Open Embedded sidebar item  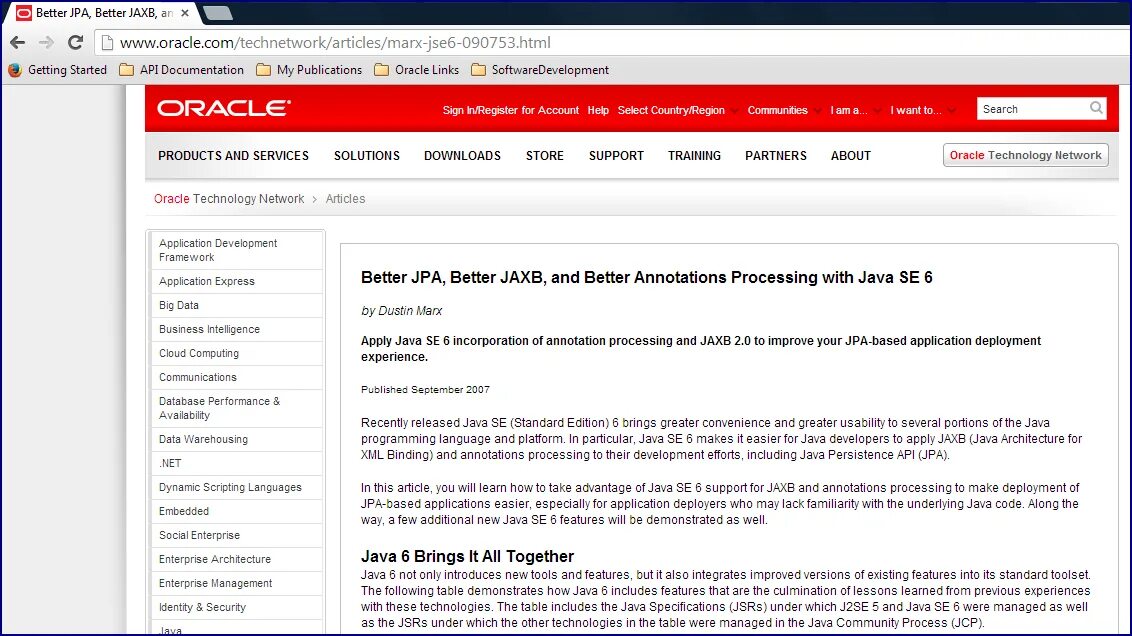point(237,511)
